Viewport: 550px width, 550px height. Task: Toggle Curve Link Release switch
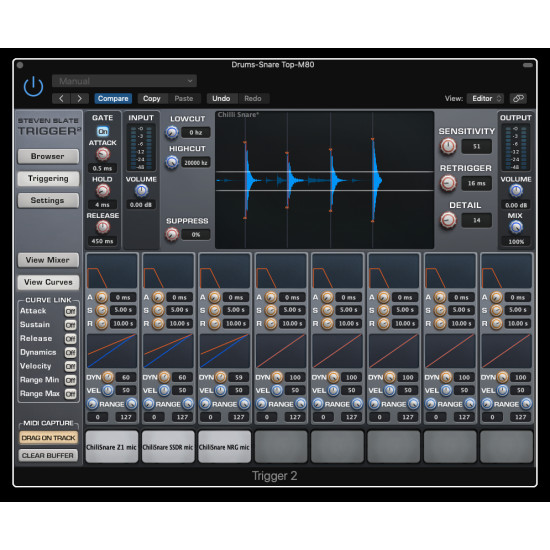71,339
